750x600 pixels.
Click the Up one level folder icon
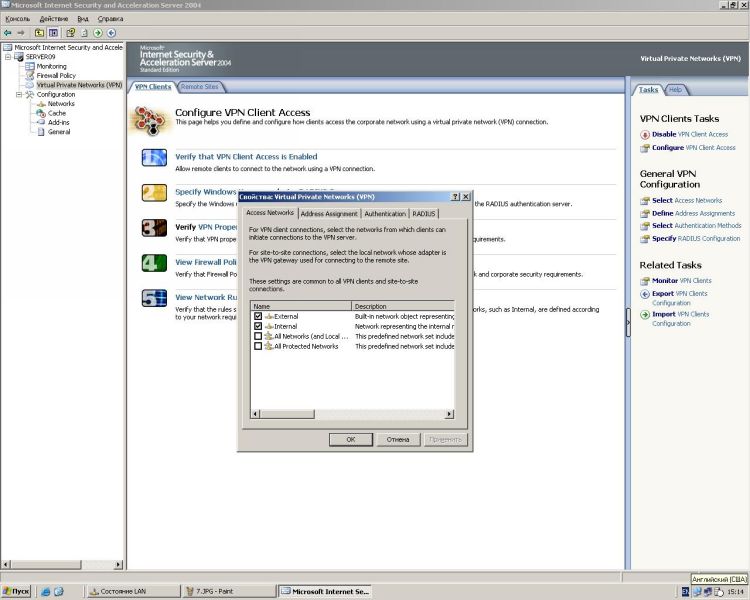tap(39, 33)
